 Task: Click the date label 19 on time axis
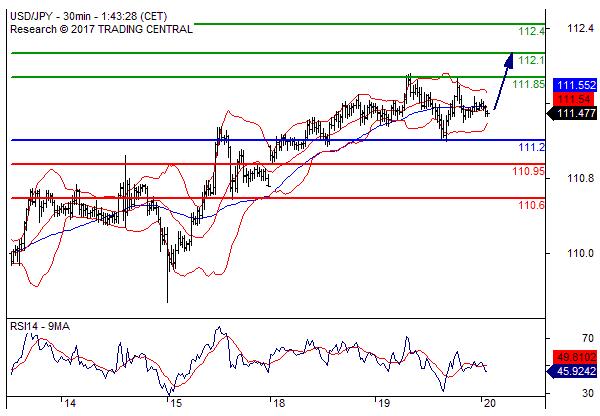[x=384, y=403]
